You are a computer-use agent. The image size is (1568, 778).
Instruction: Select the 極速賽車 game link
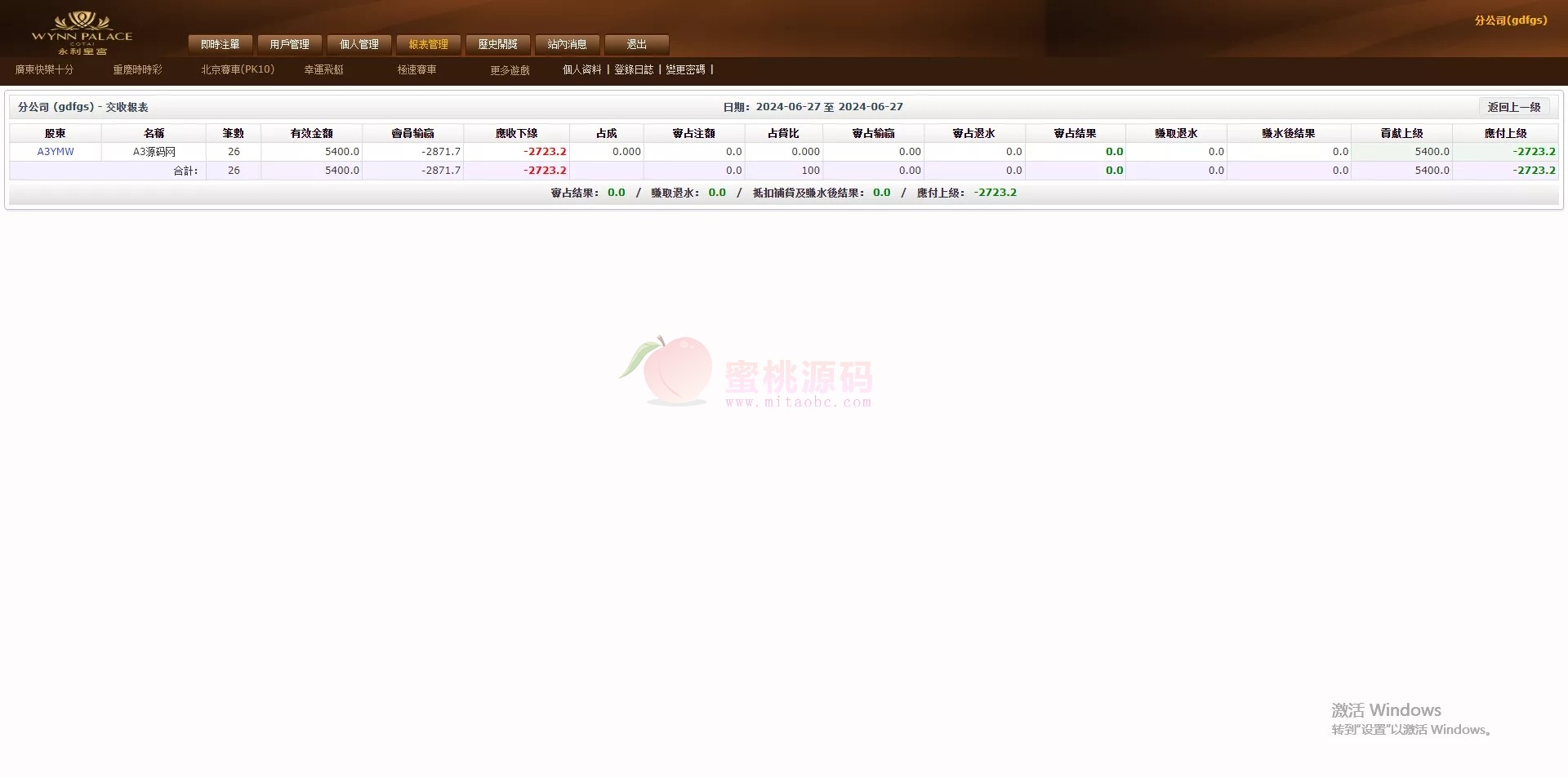pos(416,70)
